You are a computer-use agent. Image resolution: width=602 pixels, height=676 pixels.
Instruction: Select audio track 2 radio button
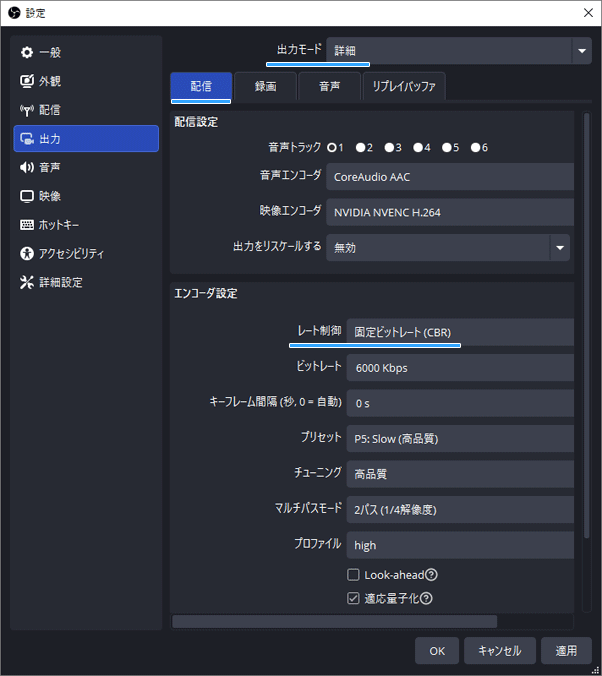(361, 148)
